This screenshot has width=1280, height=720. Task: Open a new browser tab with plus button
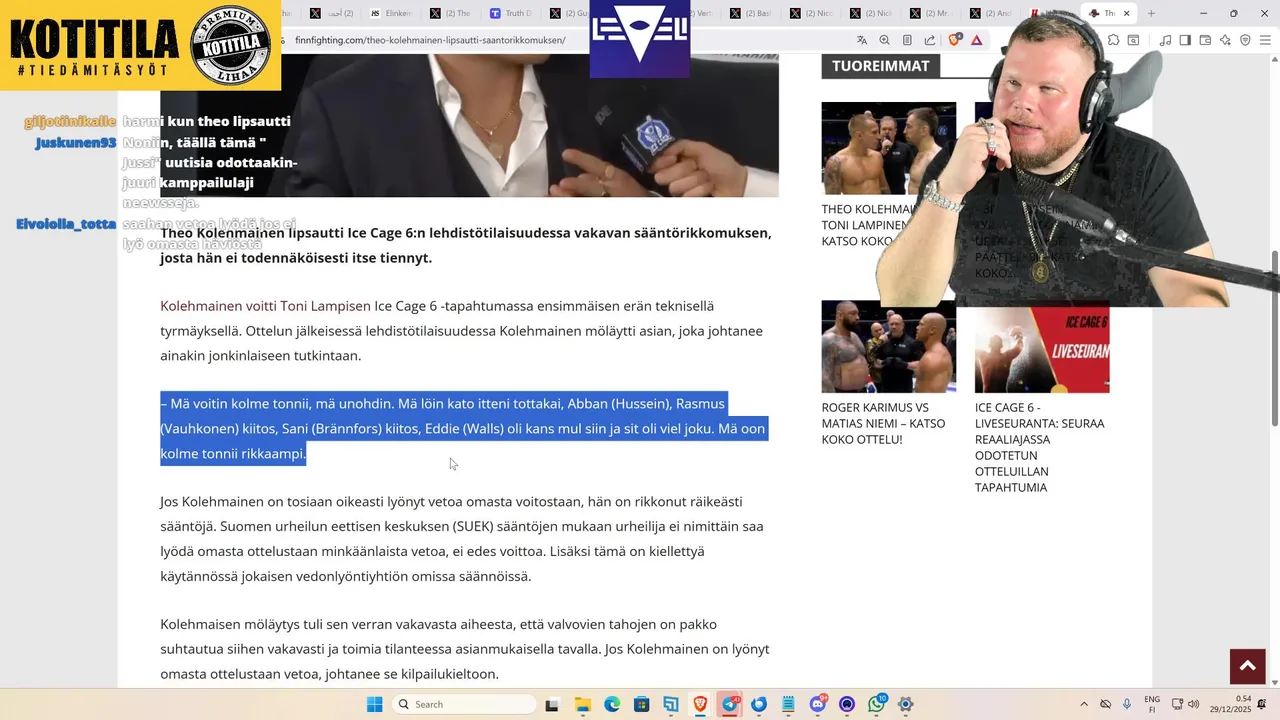click(1151, 13)
